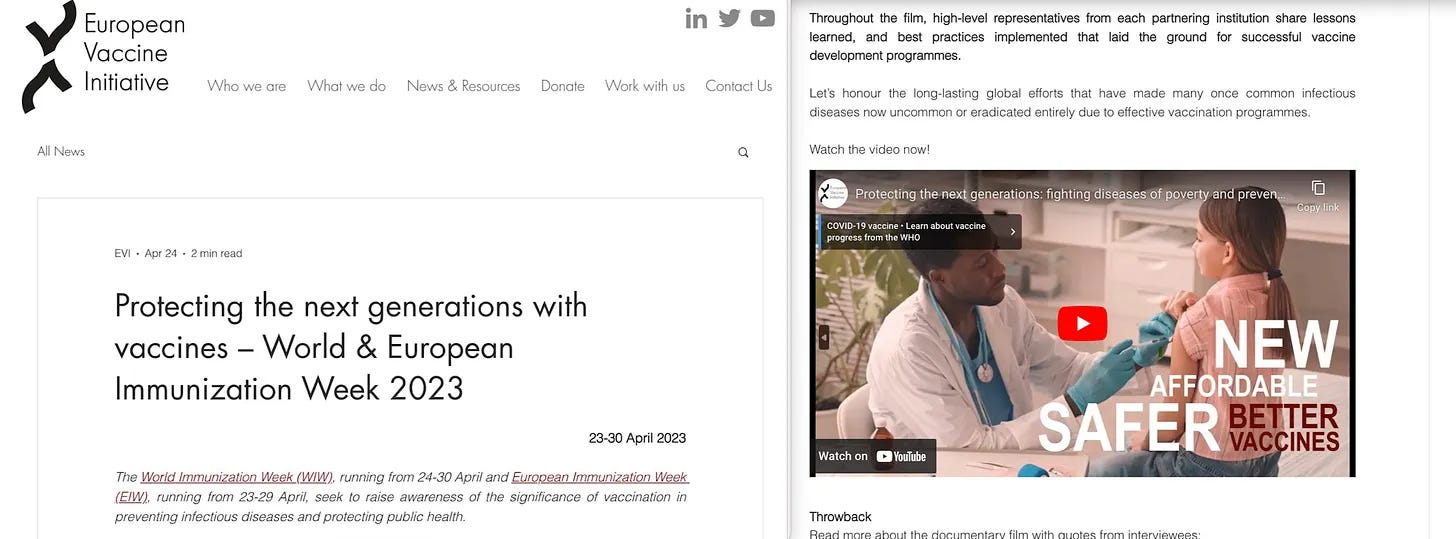This screenshot has height=539, width=1456.
Task: Click the European Vaccine Initiative logo
Action: [x=104, y=55]
